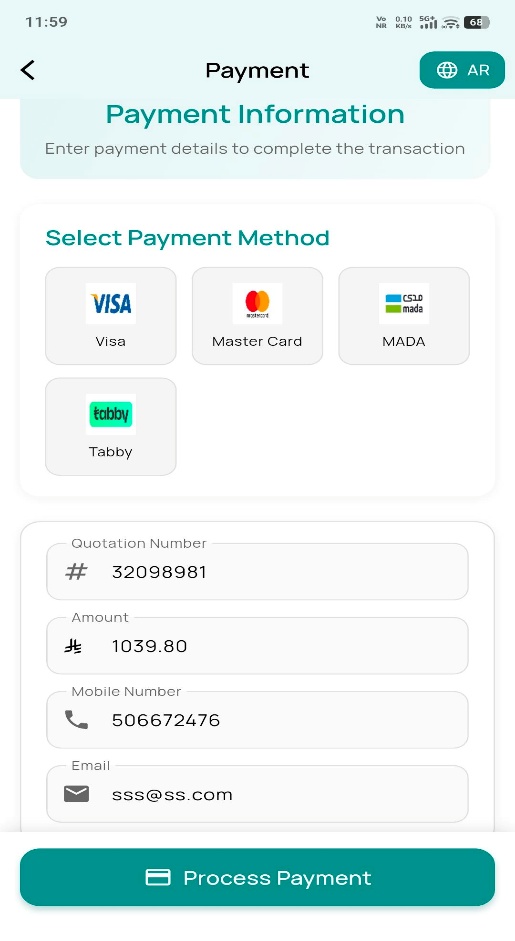Tap the back arrow icon
Viewport: 515px width, 941px height.
pyautogui.click(x=28, y=70)
